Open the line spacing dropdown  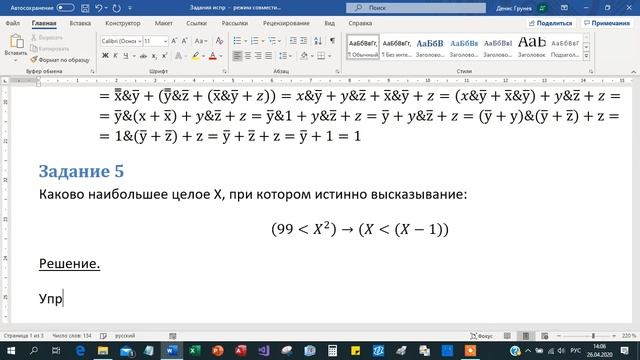coord(284,56)
